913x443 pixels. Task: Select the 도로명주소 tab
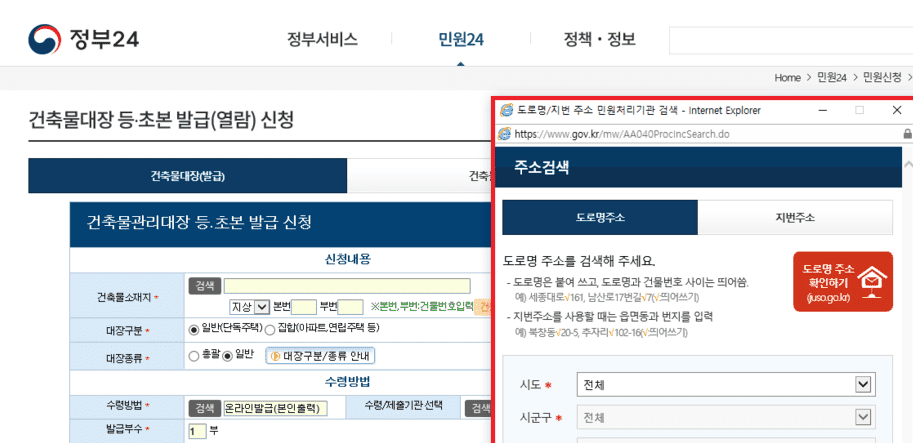tap(600, 218)
